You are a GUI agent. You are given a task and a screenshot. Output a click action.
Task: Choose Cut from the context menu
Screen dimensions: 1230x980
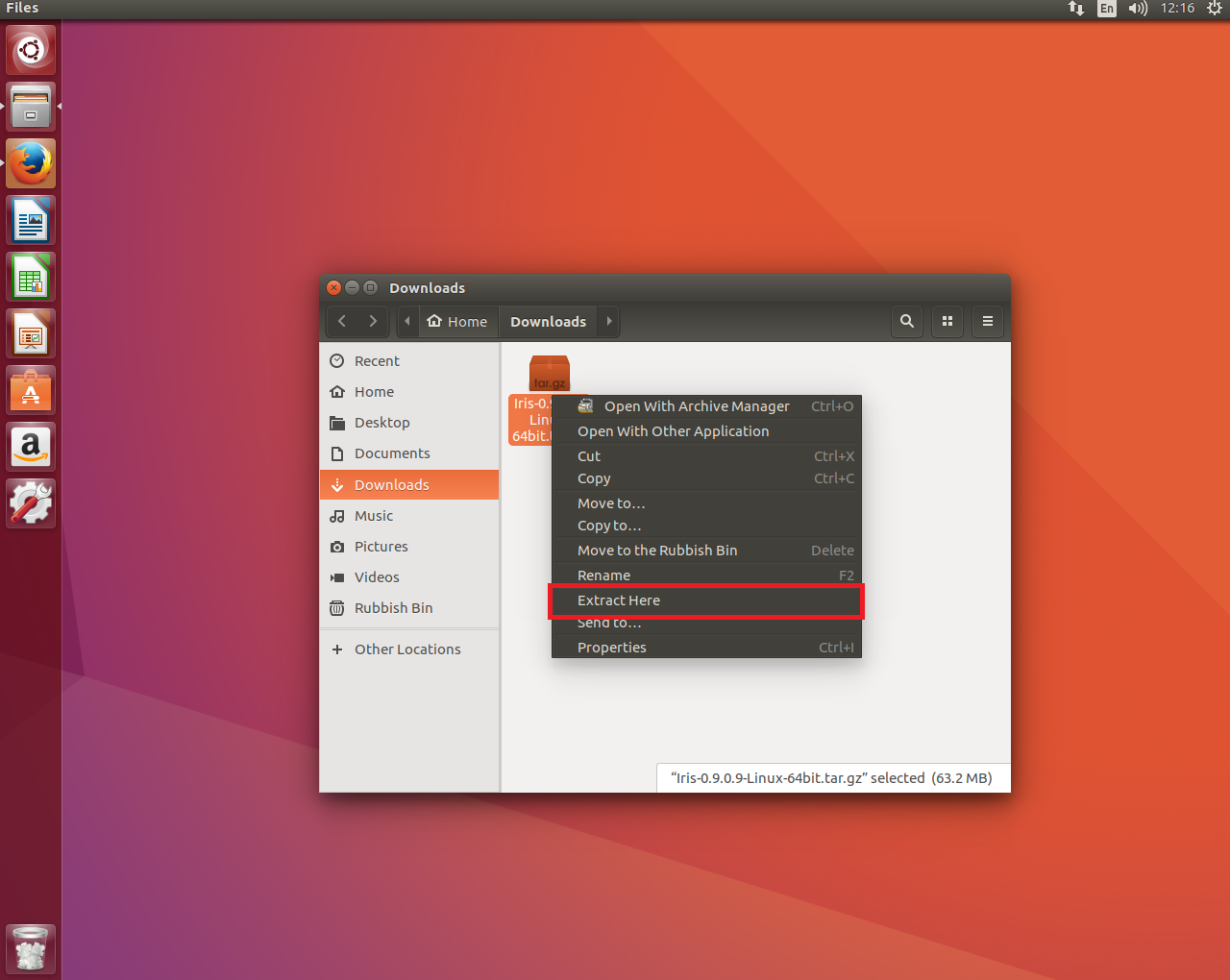706,456
